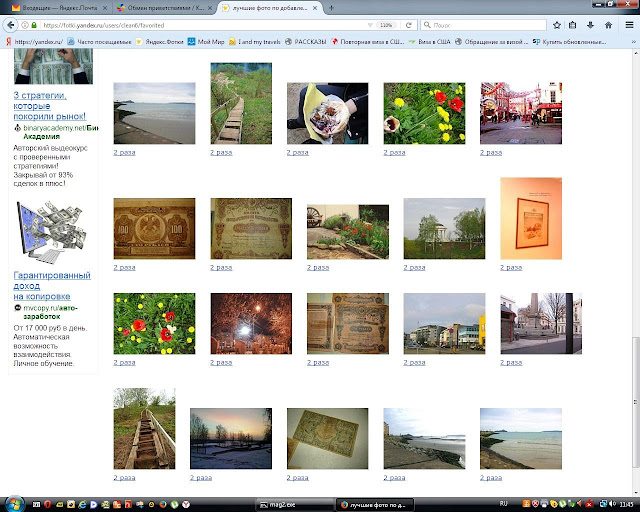Open the rotunda among birch trees photo
640x512 pixels.
tap(444, 229)
